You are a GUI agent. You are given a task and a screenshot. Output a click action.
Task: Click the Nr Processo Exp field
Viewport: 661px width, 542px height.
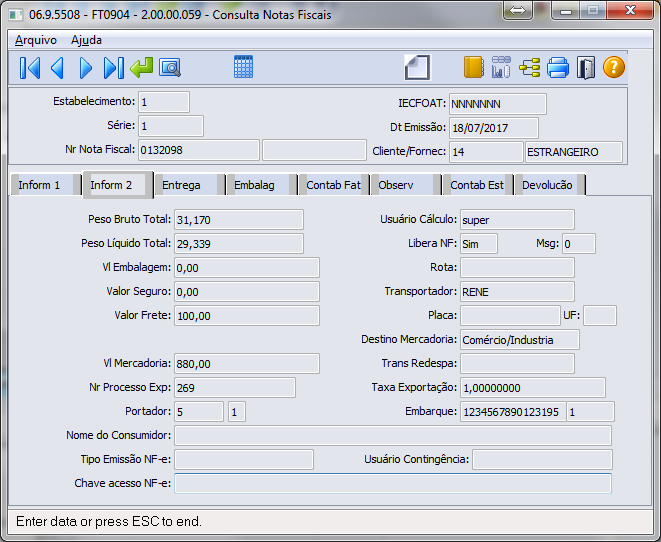pos(235,388)
